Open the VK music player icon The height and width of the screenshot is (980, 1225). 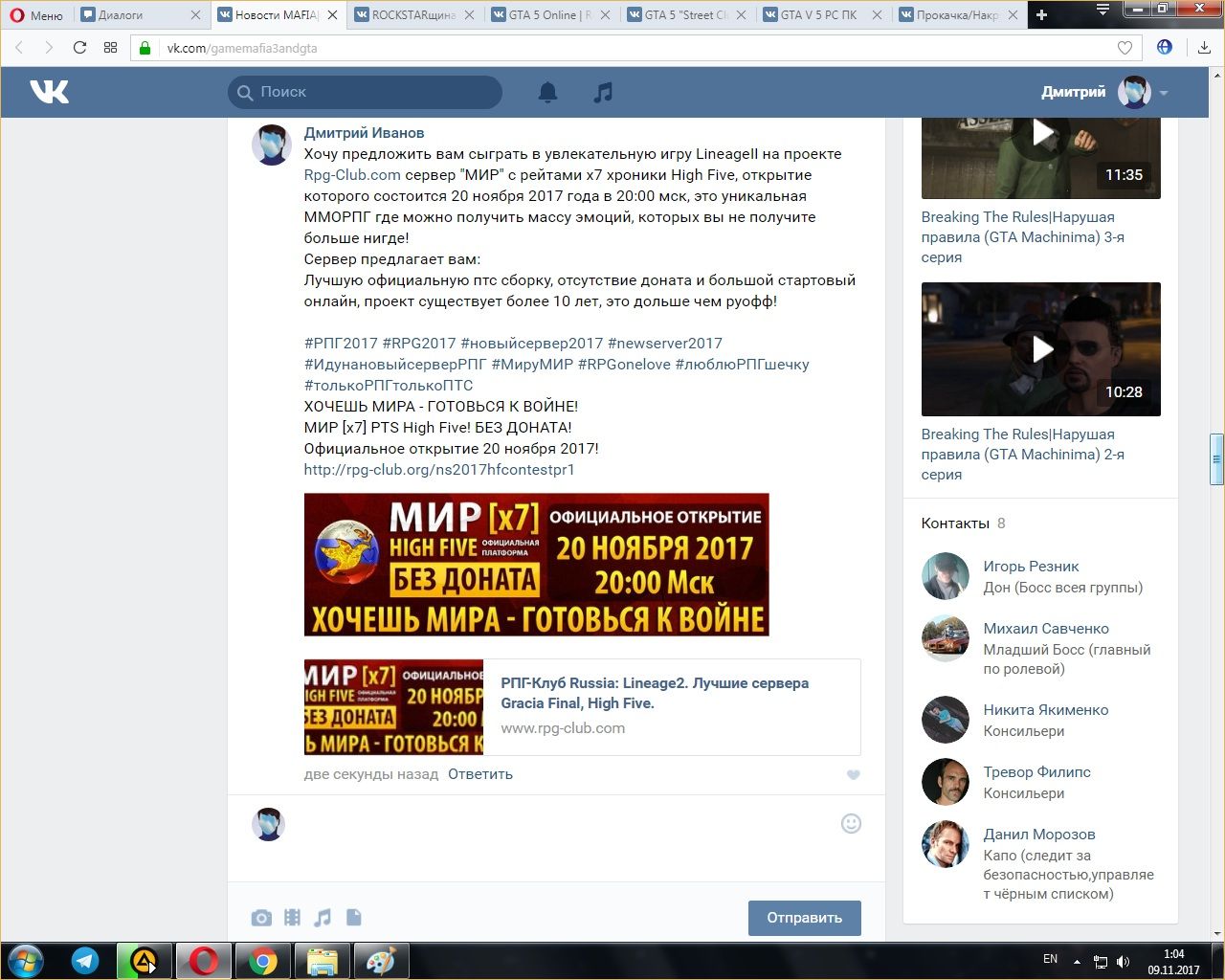click(x=603, y=92)
